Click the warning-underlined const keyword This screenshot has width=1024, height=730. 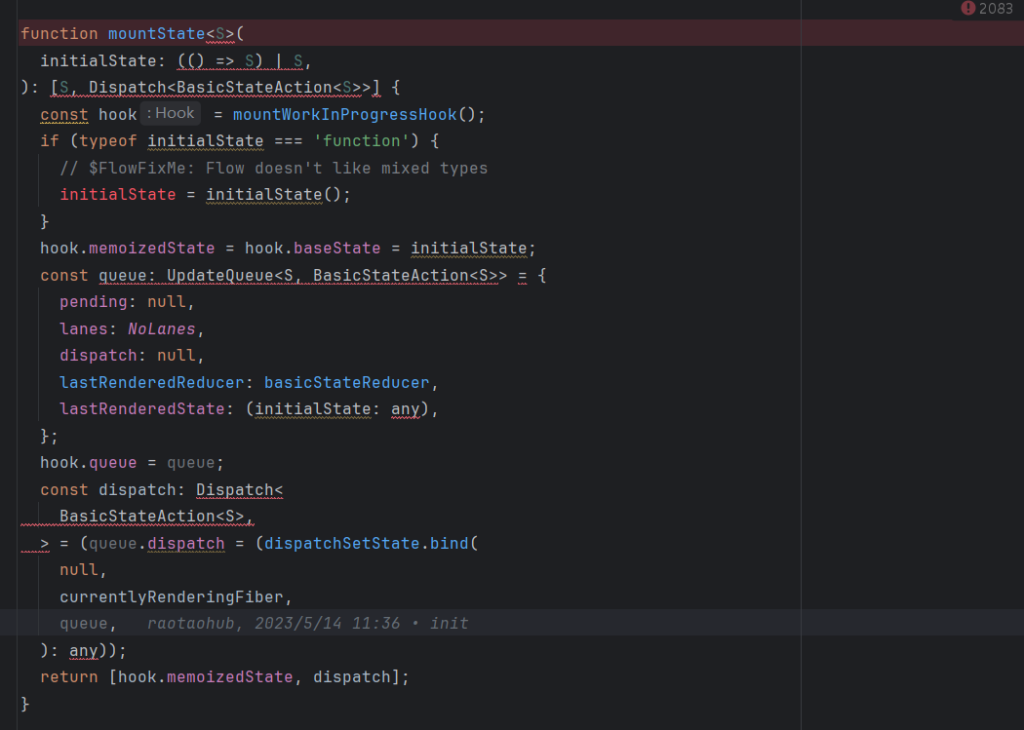click(63, 113)
